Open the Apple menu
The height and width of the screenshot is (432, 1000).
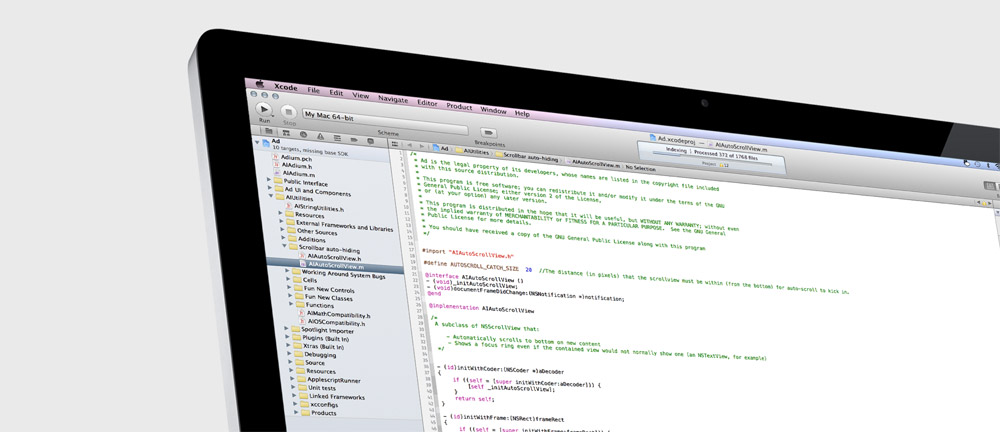[x=260, y=84]
